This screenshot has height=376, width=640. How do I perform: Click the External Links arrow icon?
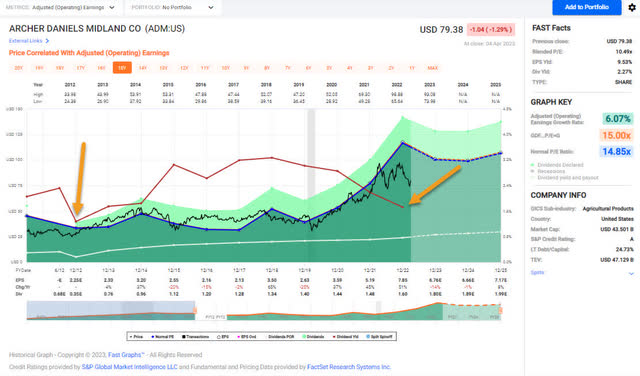[x=47, y=41]
